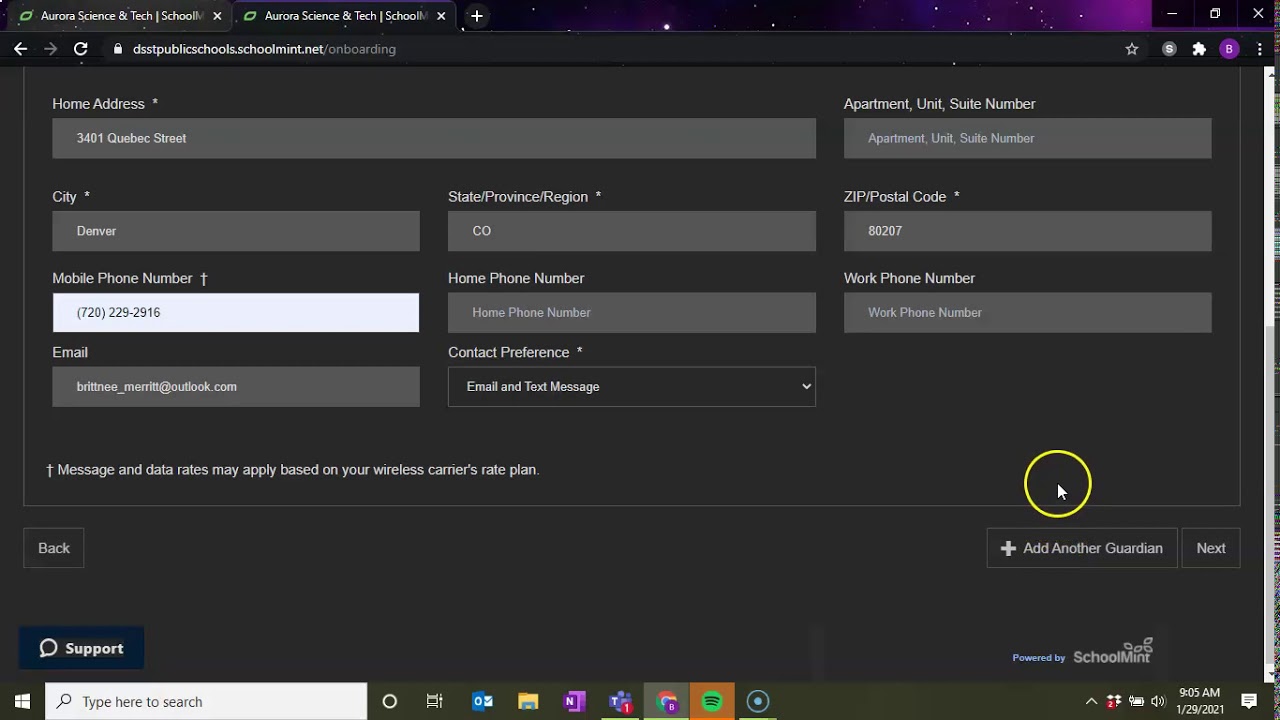This screenshot has width=1280, height=720.
Task: Edit the ZIP/Postal Code field
Action: (x=1027, y=231)
